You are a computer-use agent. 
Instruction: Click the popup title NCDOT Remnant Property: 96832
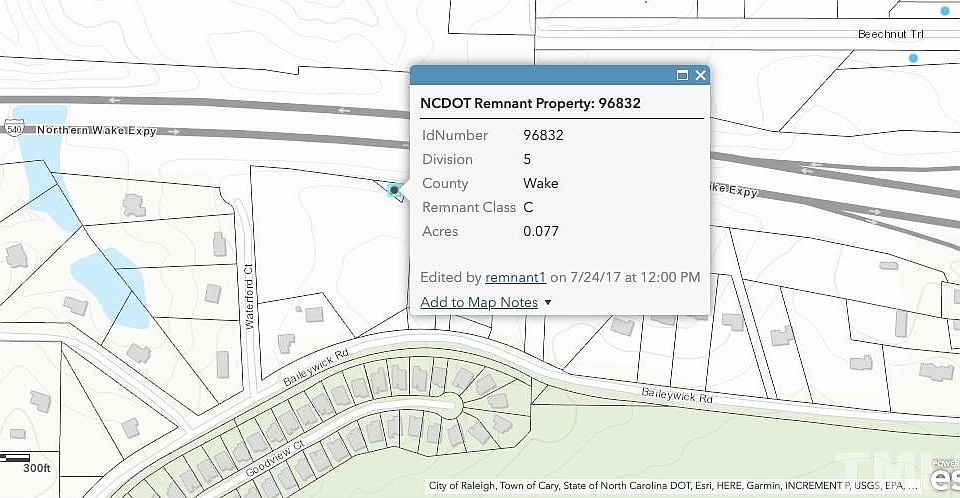pyautogui.click(x=530, y=103)
